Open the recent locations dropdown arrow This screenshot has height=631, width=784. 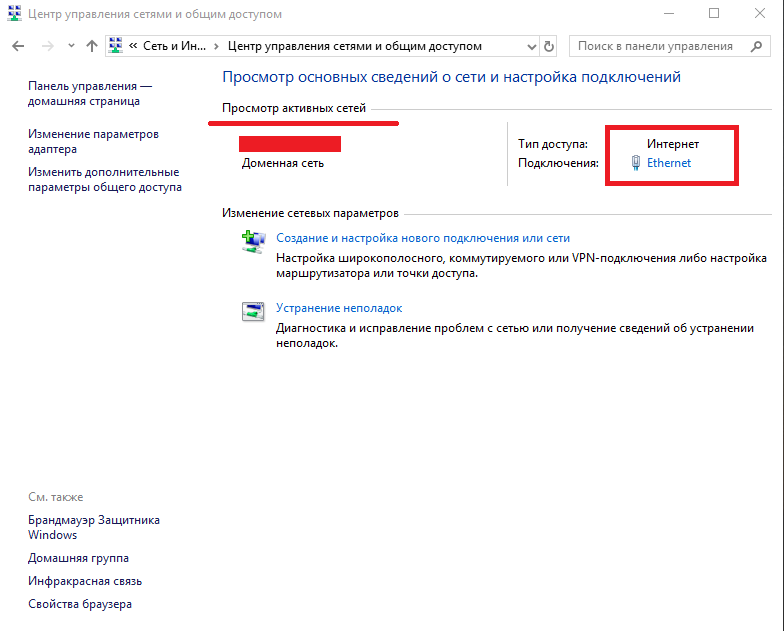click(x=71, y=46)
